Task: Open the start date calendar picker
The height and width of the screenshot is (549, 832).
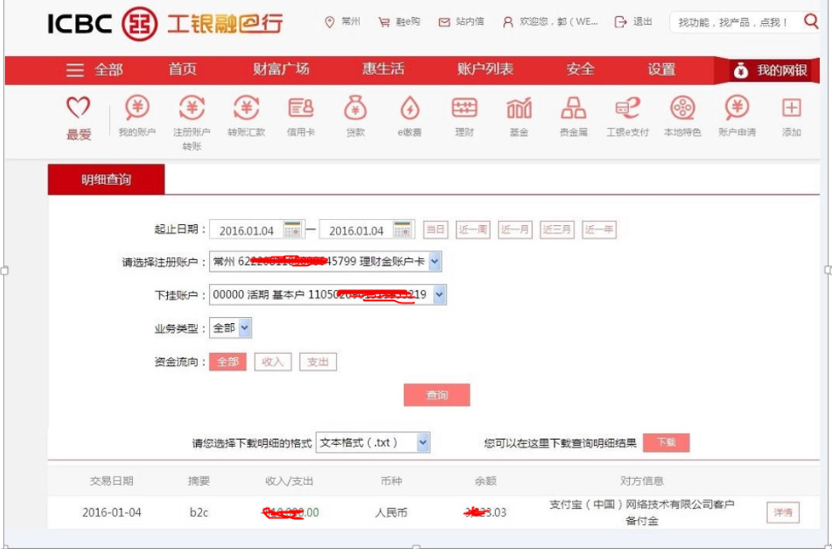Action: [x=292, y=230]
